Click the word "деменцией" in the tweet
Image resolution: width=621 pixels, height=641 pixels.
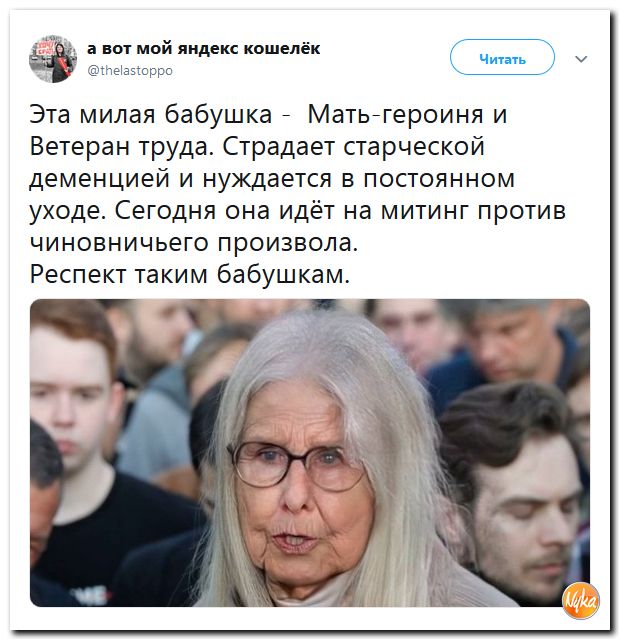click(x=100, y=179)
